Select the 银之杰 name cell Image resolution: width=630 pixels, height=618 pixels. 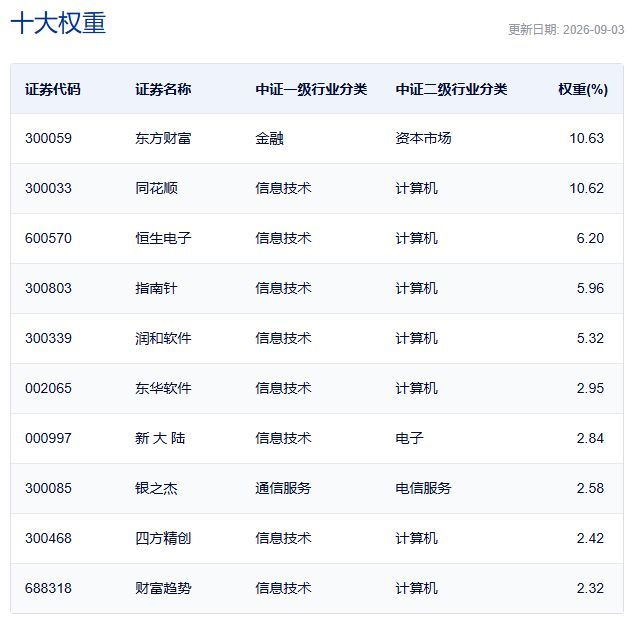tap(156, 488)
